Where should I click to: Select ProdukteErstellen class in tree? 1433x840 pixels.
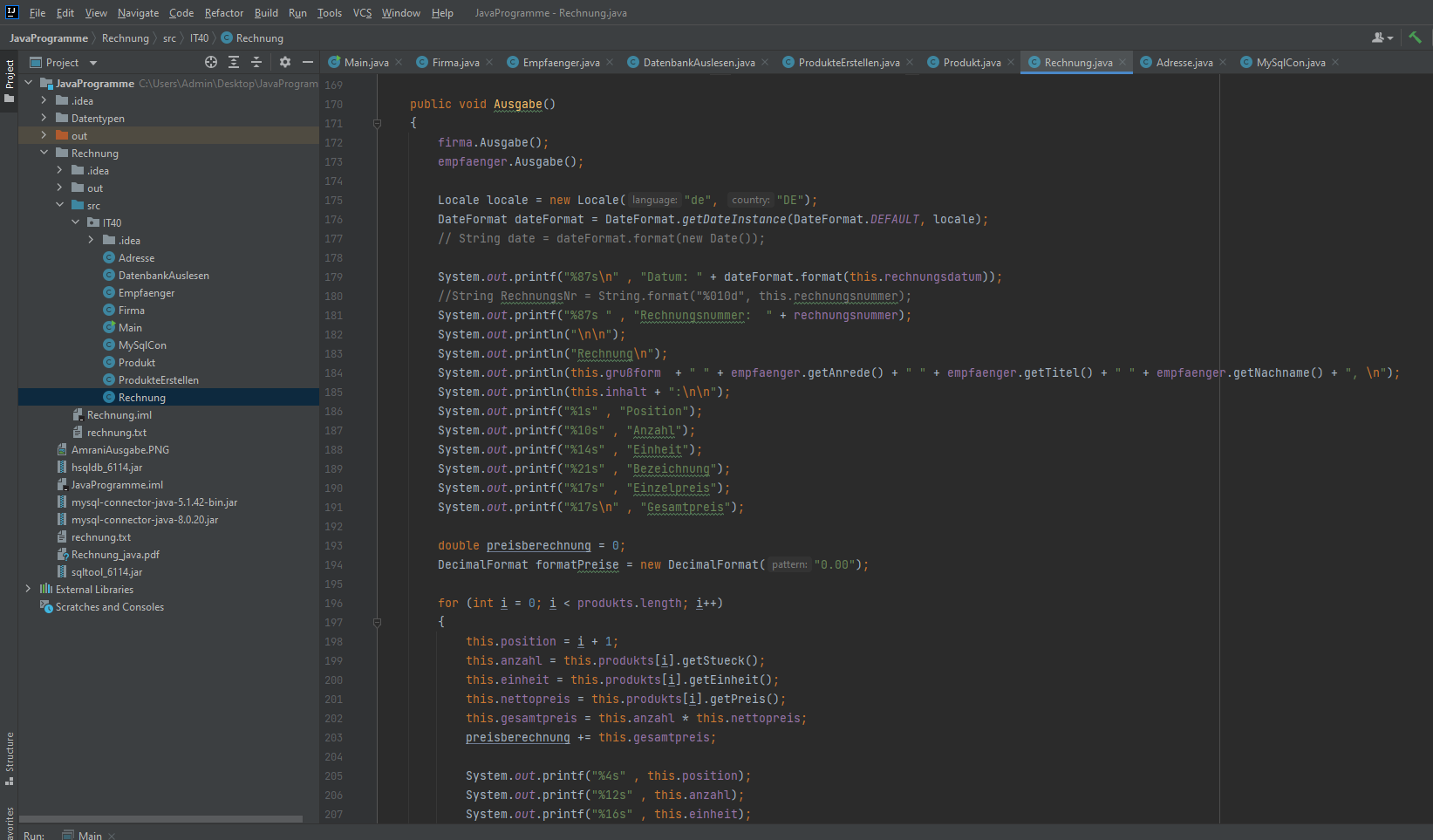159,380
